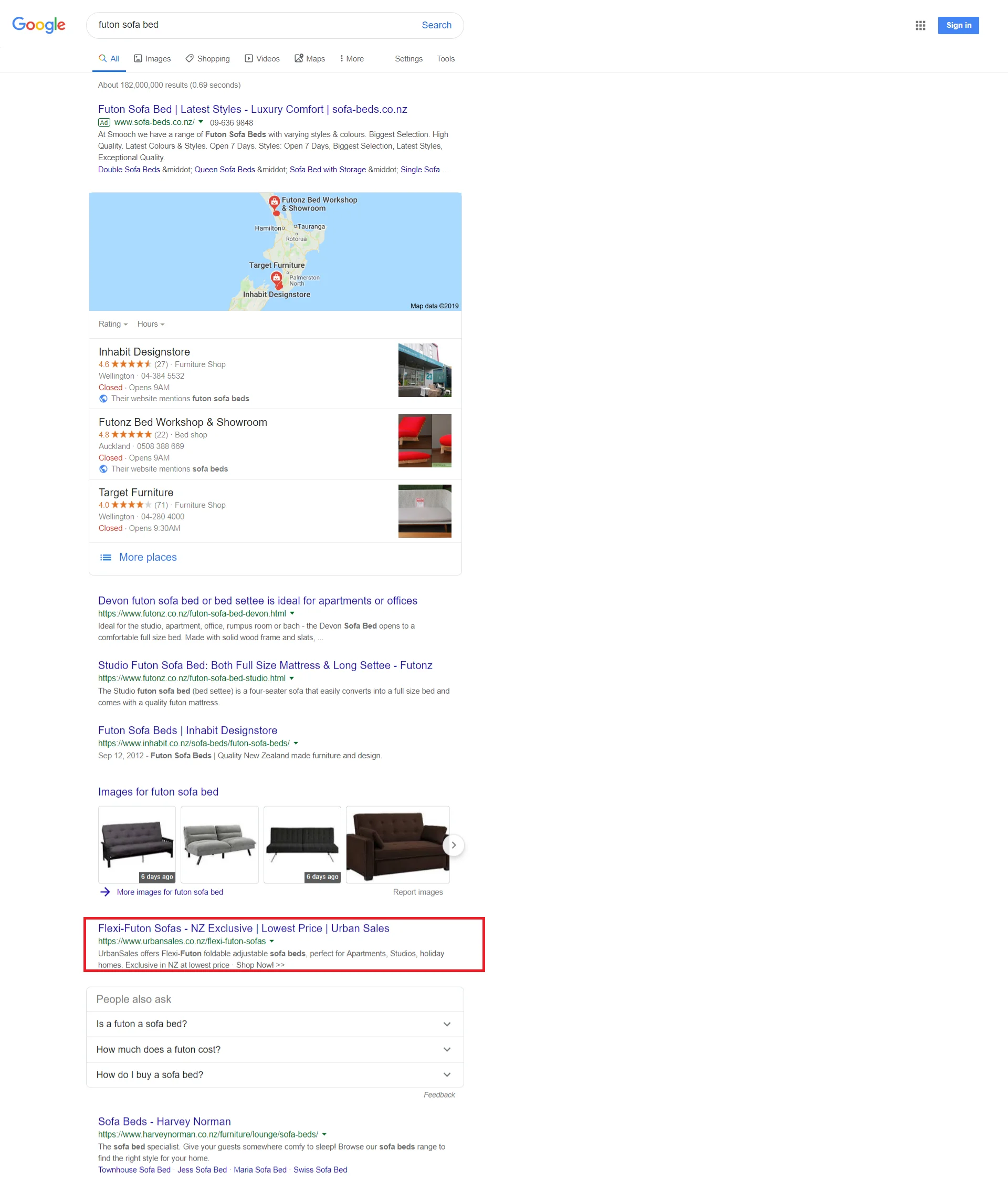Open the Flexi-Futon Sofas Urban Sales result
Image resolution: width=1008 pixels, height=1180 pixels.
[243, 928]
